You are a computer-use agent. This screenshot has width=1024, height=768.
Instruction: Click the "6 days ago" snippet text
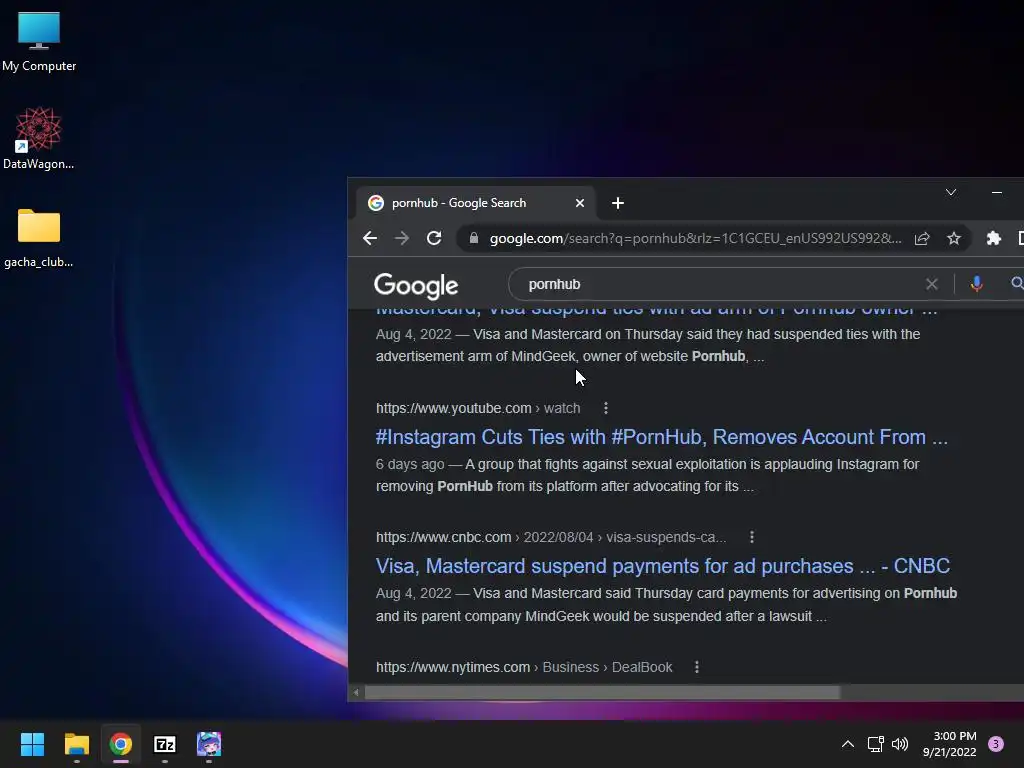[x=409, y=464]
